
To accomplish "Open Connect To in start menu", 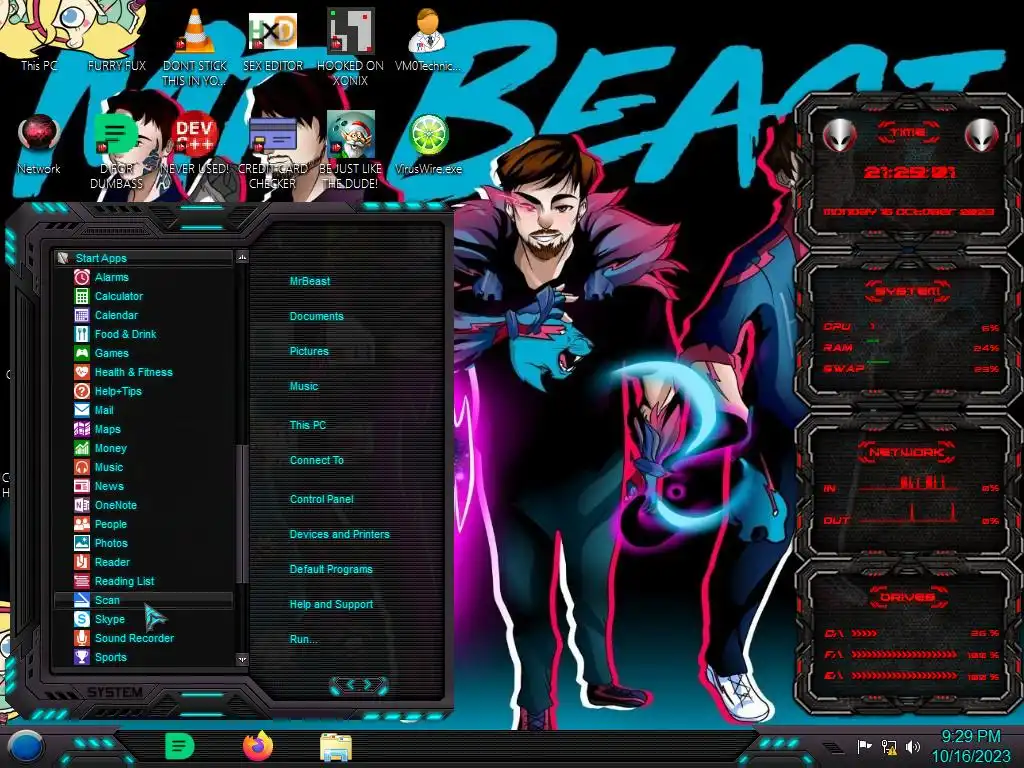I will point(317,460).
